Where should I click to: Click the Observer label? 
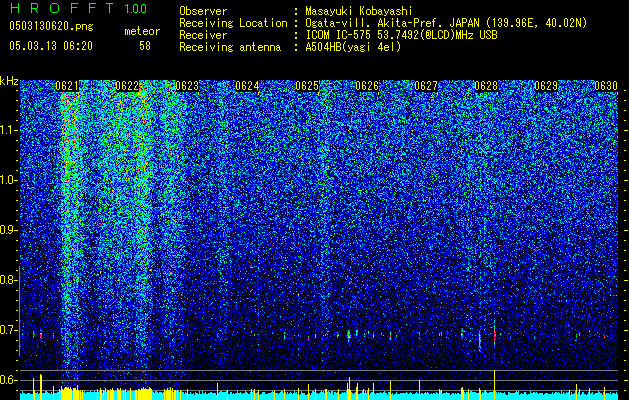(x=203, y=11)
